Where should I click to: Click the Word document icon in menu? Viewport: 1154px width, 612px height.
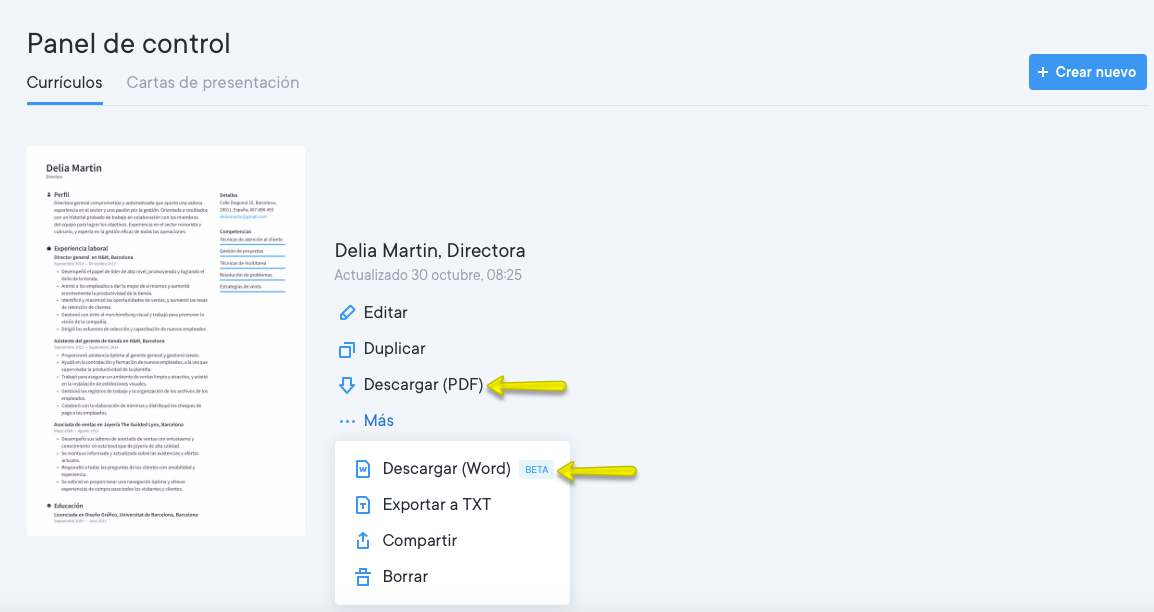click(363, 469)
